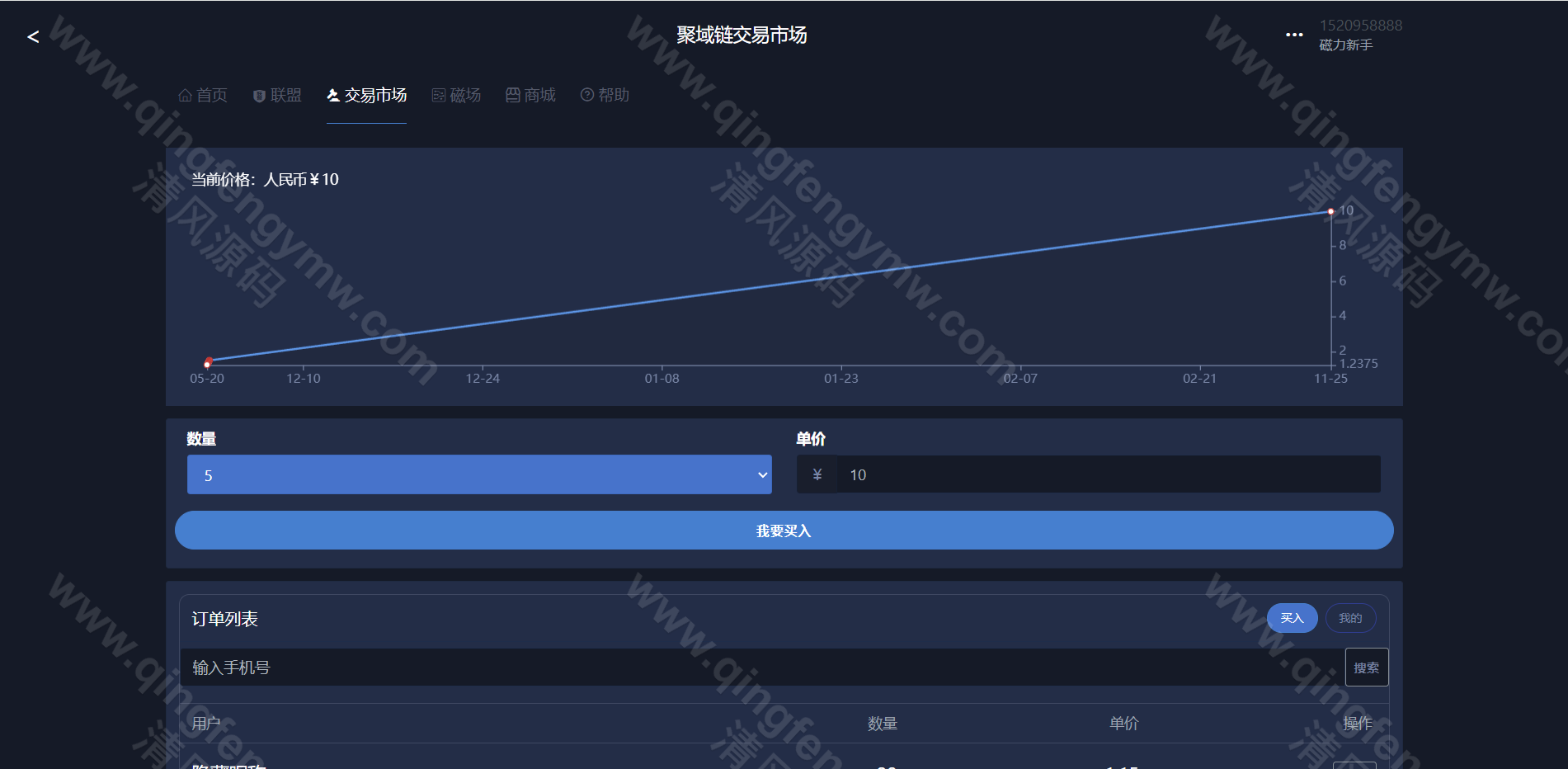Click the chart's starting point at 05-20
Screen dimensions: 1568x769
[208, 362]
